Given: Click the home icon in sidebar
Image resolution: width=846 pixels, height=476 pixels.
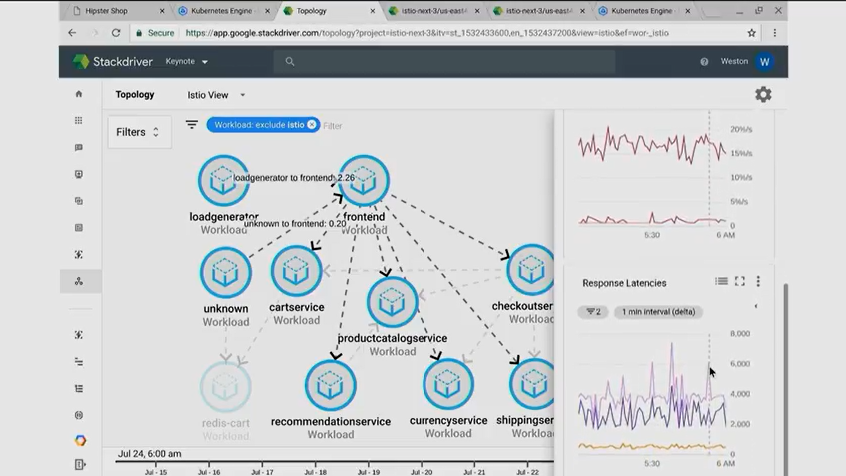Looking at the screenshot, I should [x=79, y=94].
